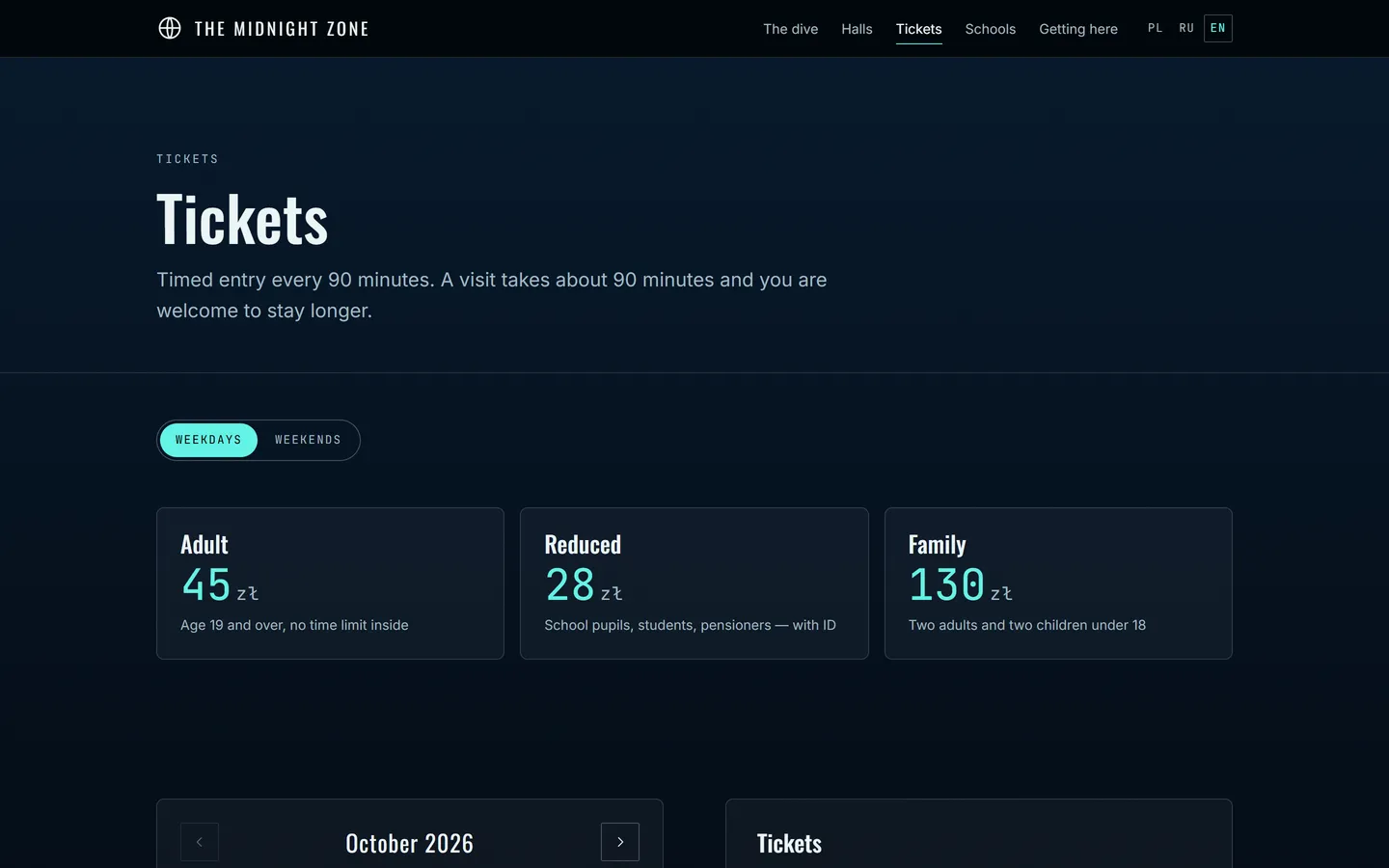Click the Tickets heading in order panel
1389x868 pixels.
tap(789, 844)
